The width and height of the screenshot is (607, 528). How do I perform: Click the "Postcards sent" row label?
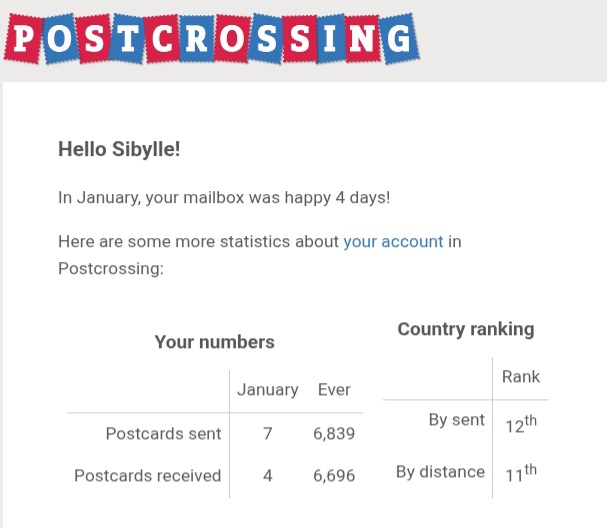[x=163, y=434]
